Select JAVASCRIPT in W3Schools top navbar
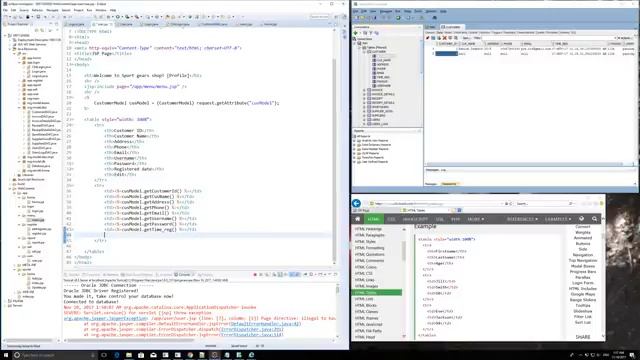 point(415,219)
